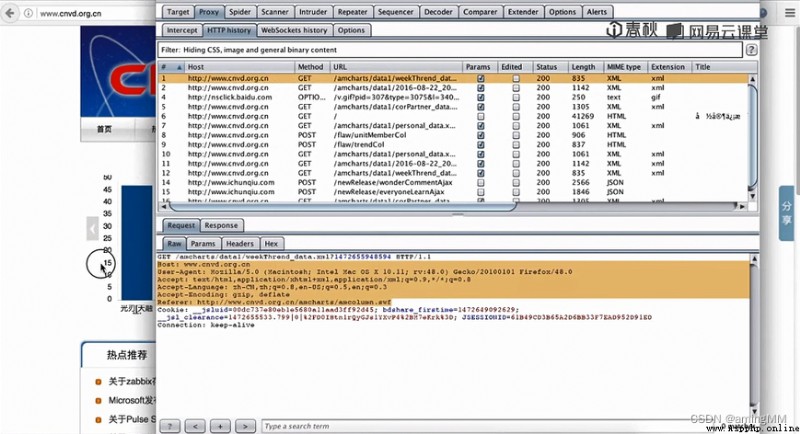Image resolution: width=800 pixels, height=434 pixels.
Task: Toggle Edited checkbox for row 12
Action: pos(516,173)
